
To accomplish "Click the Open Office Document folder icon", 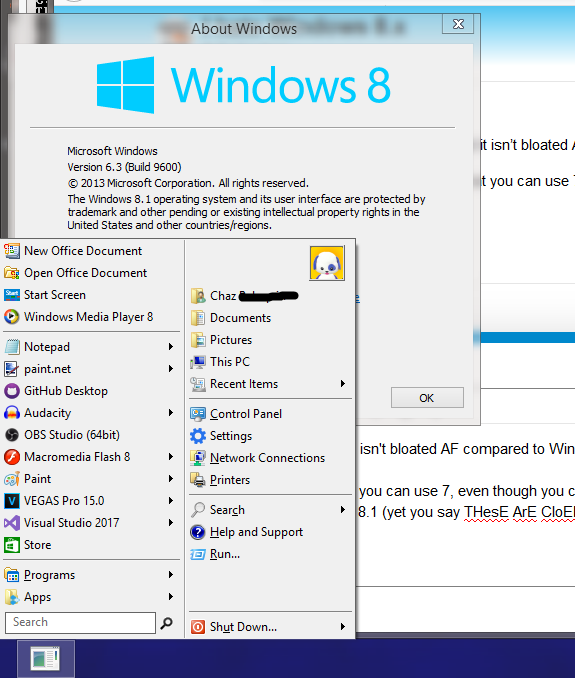I will (x=12, y=273).
